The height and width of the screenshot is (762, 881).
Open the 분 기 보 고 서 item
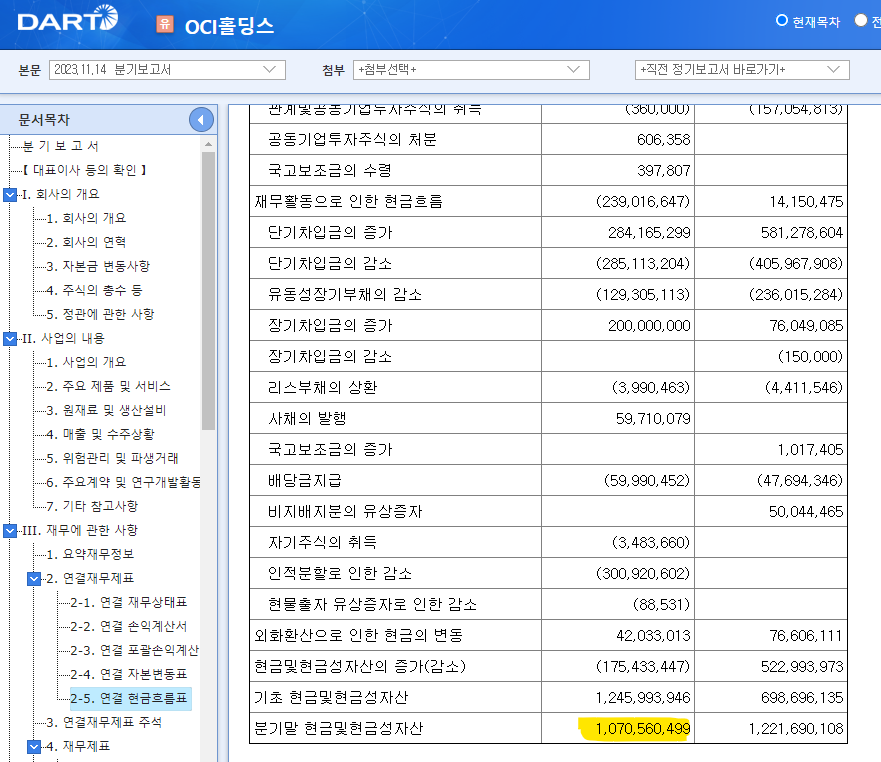pyautogui.click(x=62, y=144)
